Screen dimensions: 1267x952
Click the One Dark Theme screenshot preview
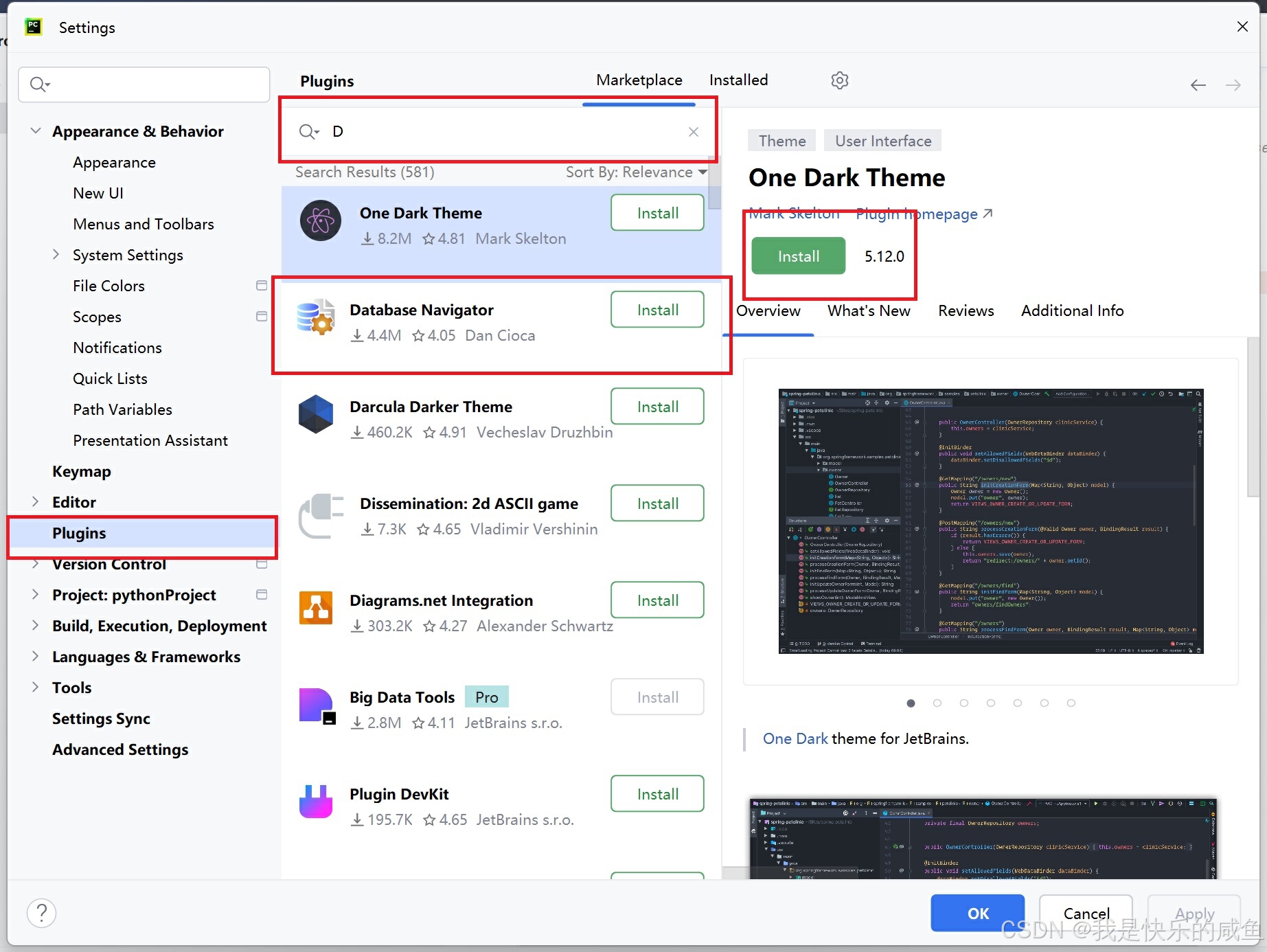tap(991, 521)
